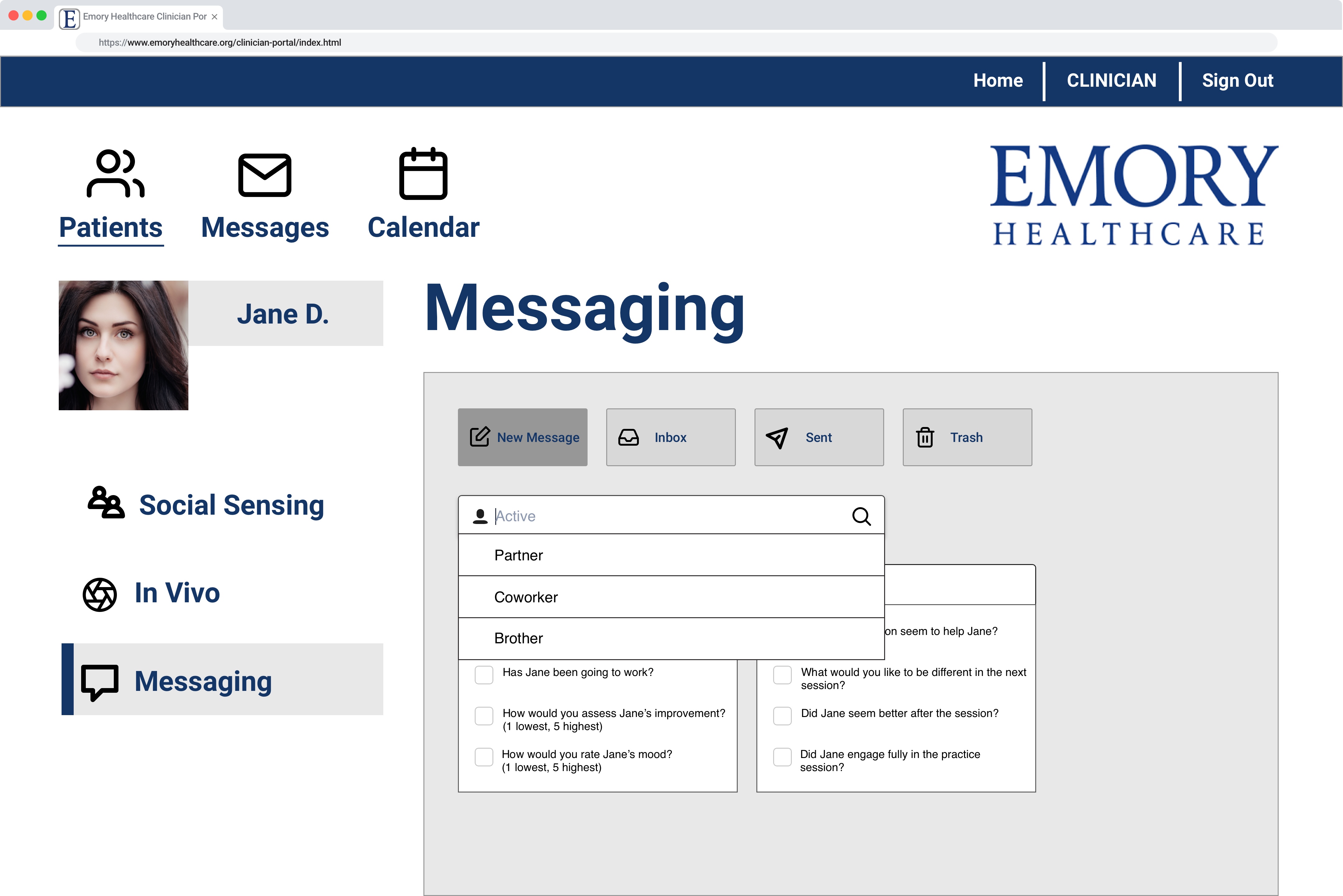
Task: Open the Trash folder button
Action: 967,437
